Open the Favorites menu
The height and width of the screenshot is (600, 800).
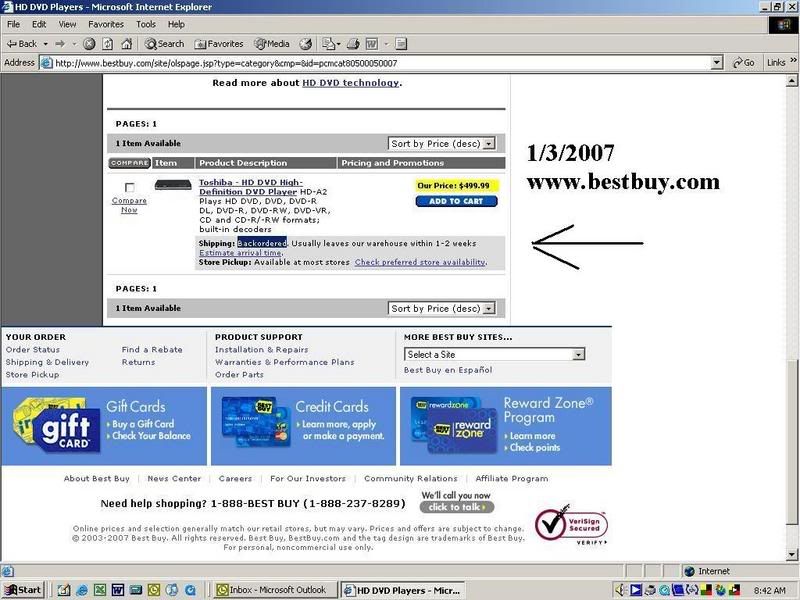pos(106,24)
